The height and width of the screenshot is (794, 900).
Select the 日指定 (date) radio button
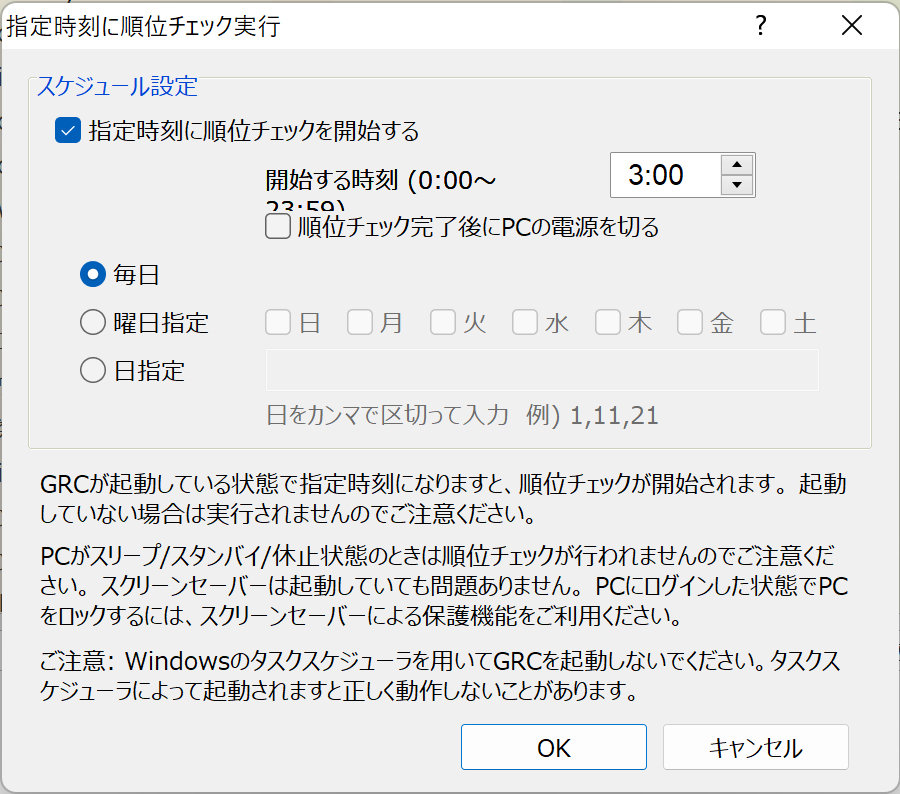pos(93,370)
